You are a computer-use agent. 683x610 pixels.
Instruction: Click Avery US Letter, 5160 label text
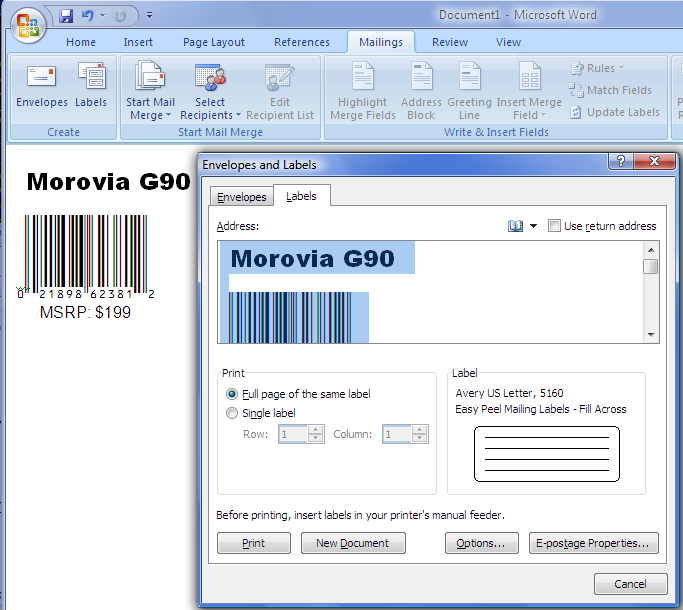click(509, 393)
